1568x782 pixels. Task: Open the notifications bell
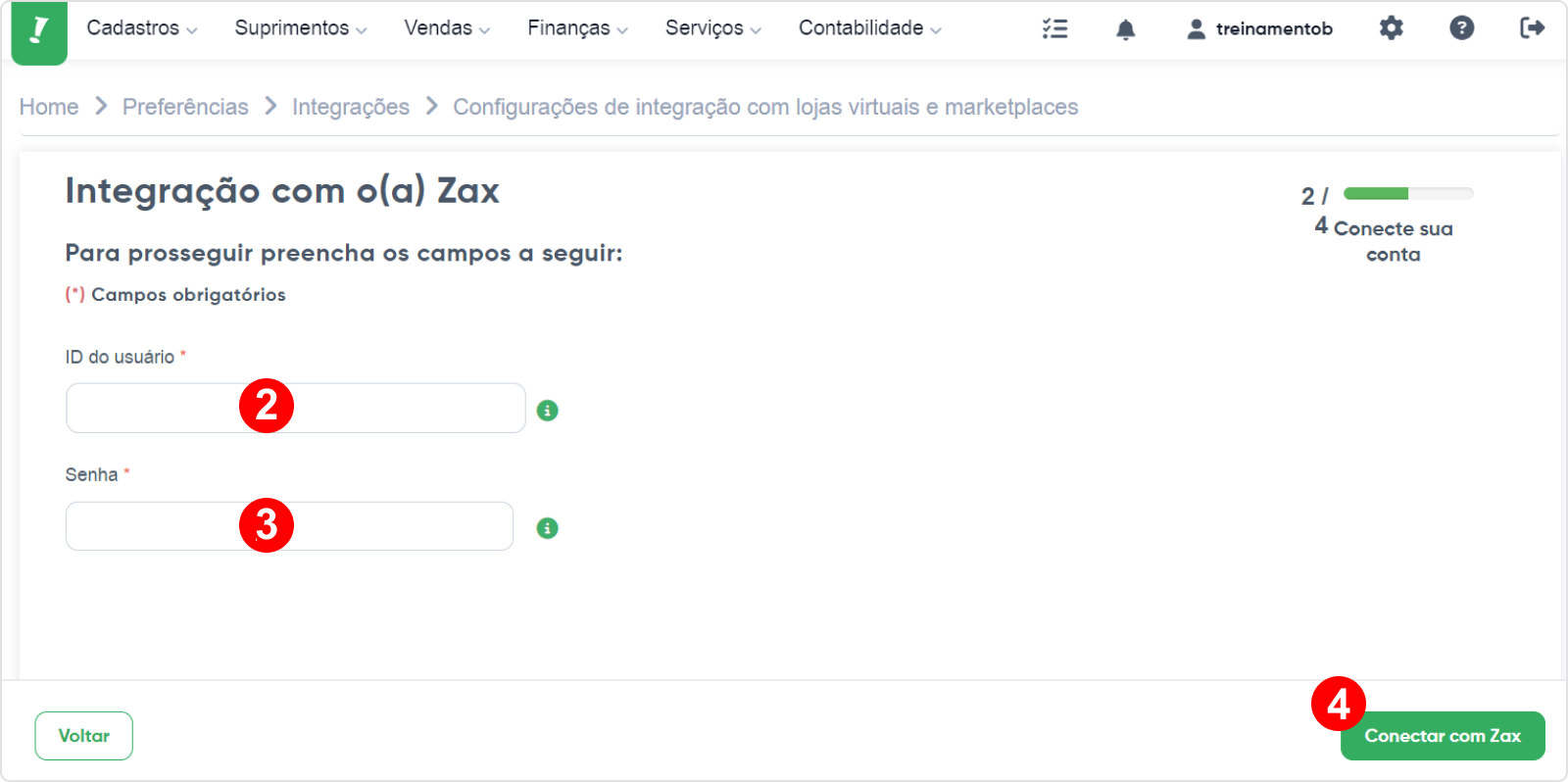click(1126, 29)
